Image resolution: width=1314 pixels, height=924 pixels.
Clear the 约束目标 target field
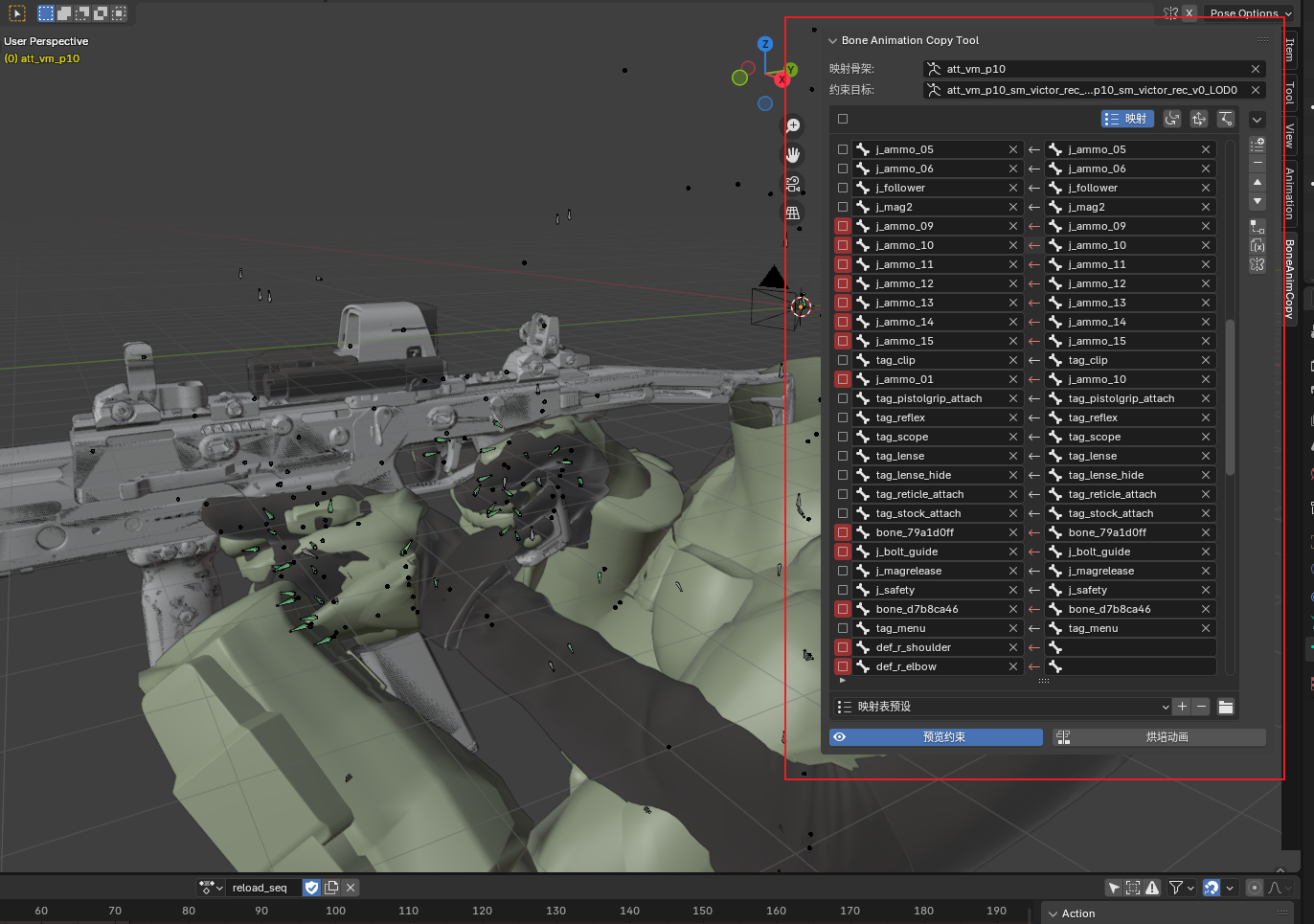point(1256,90)
